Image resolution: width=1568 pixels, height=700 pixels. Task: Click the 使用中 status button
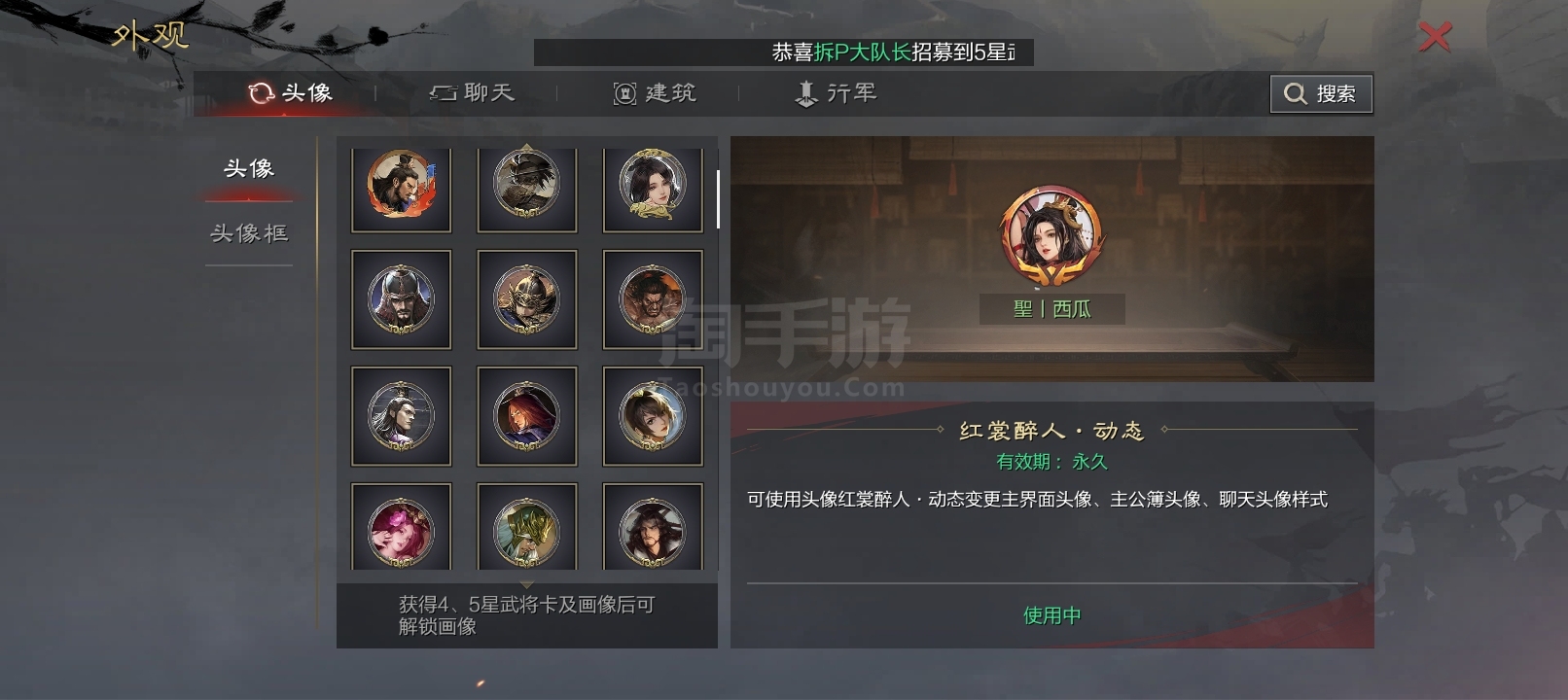(1051, 615)
